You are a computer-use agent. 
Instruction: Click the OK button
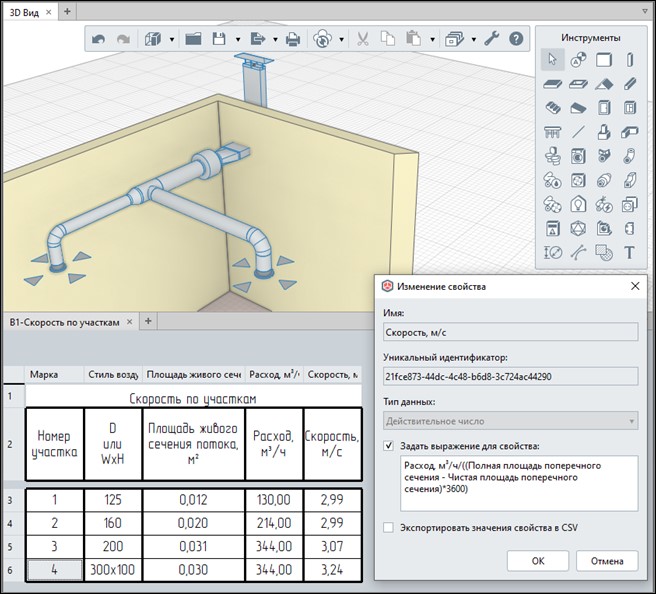(538, 561)
